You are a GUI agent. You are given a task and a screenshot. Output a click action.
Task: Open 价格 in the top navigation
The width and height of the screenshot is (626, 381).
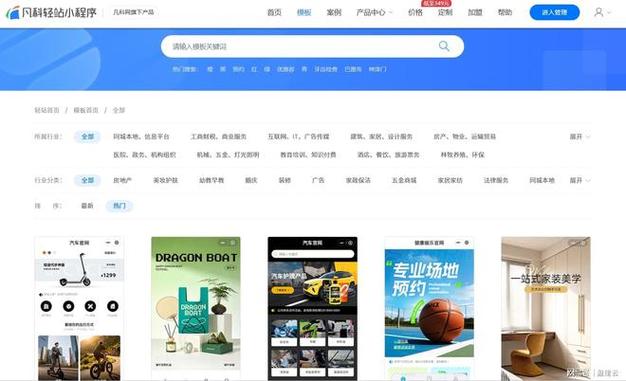pos(415,12)
